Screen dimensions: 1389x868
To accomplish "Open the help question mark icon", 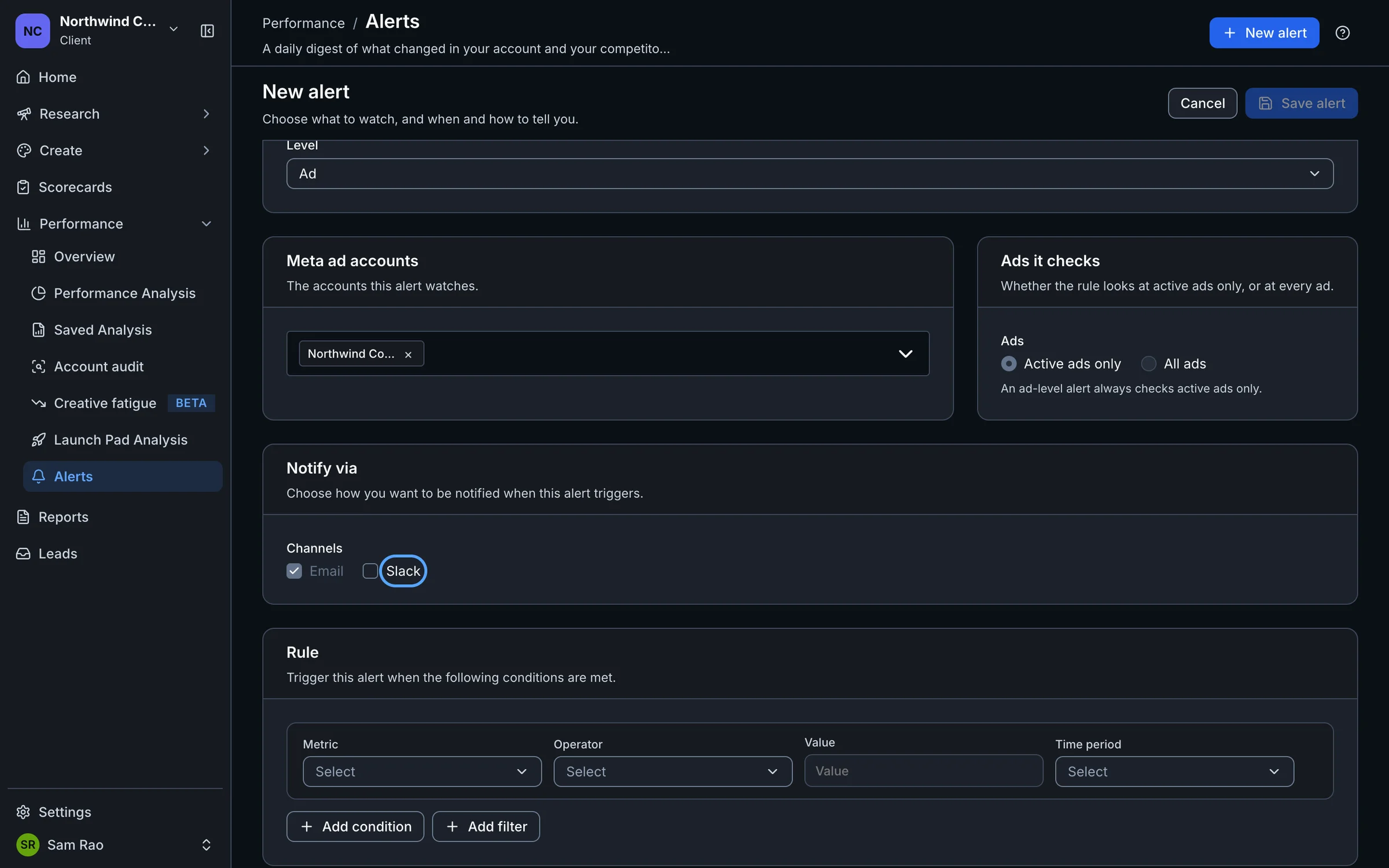I will tap(1342, 33).
